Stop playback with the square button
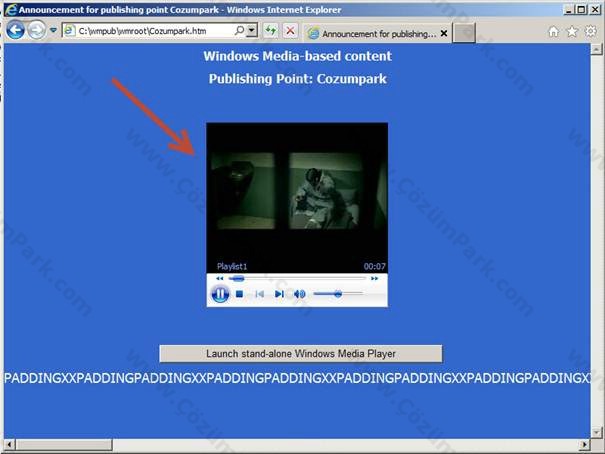The width and height of the screenshot is (605, 454). [x=239, y=294]
